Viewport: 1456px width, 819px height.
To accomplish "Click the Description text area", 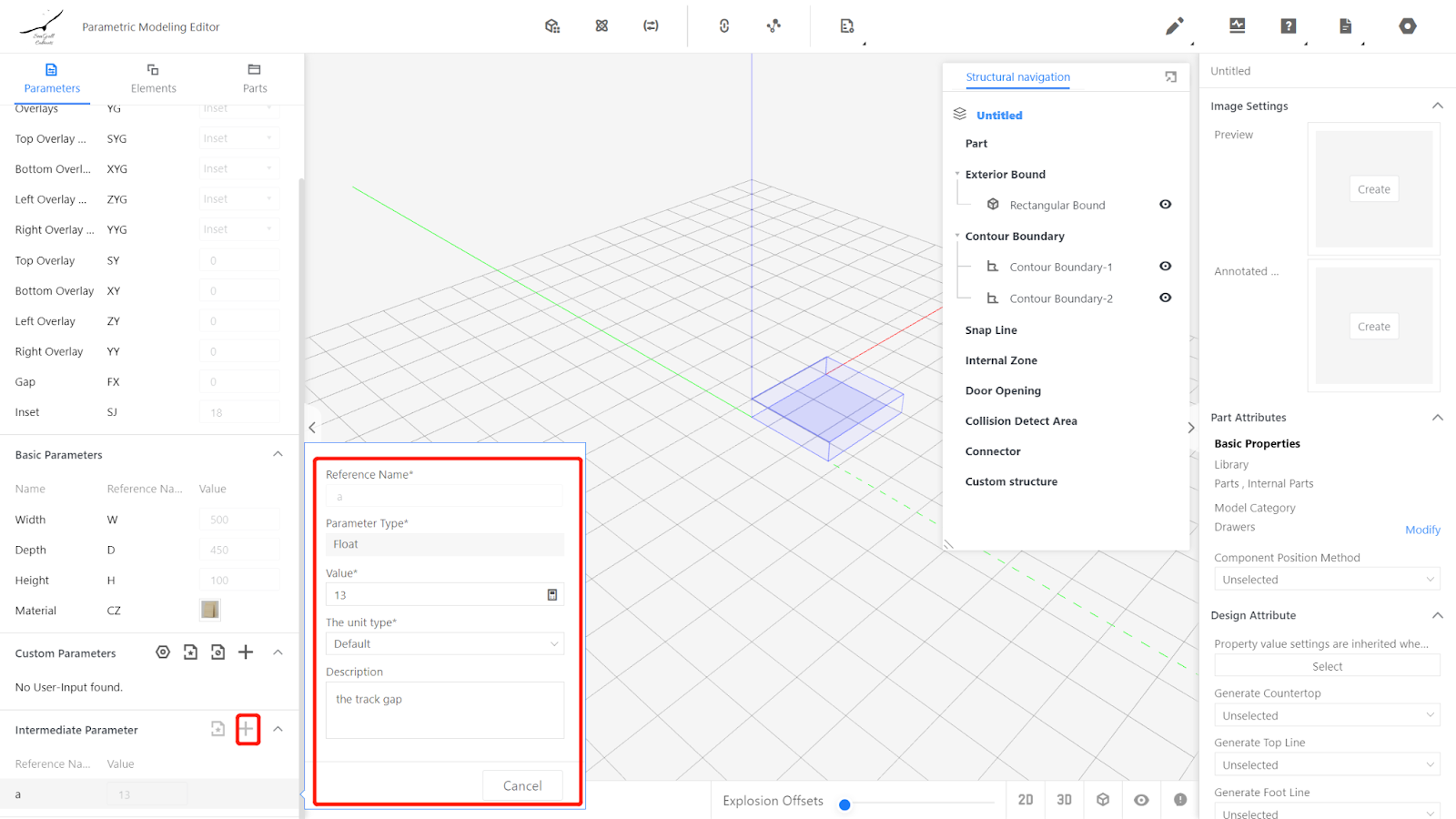I will [444, 710].
